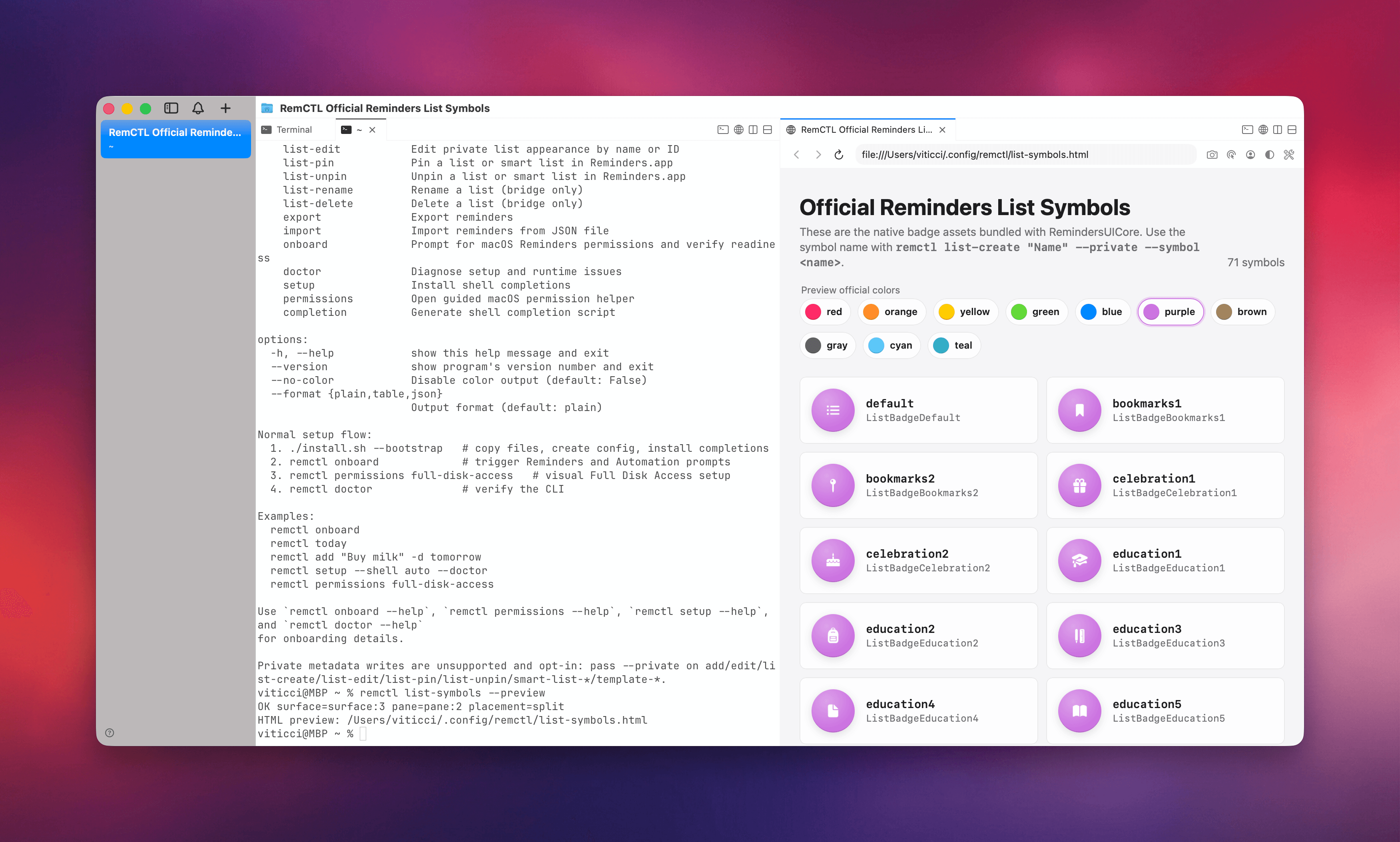1400x842 pixels.
Task: Toggle dark mode half-circle icon
Action: (x=1270, y=155)
